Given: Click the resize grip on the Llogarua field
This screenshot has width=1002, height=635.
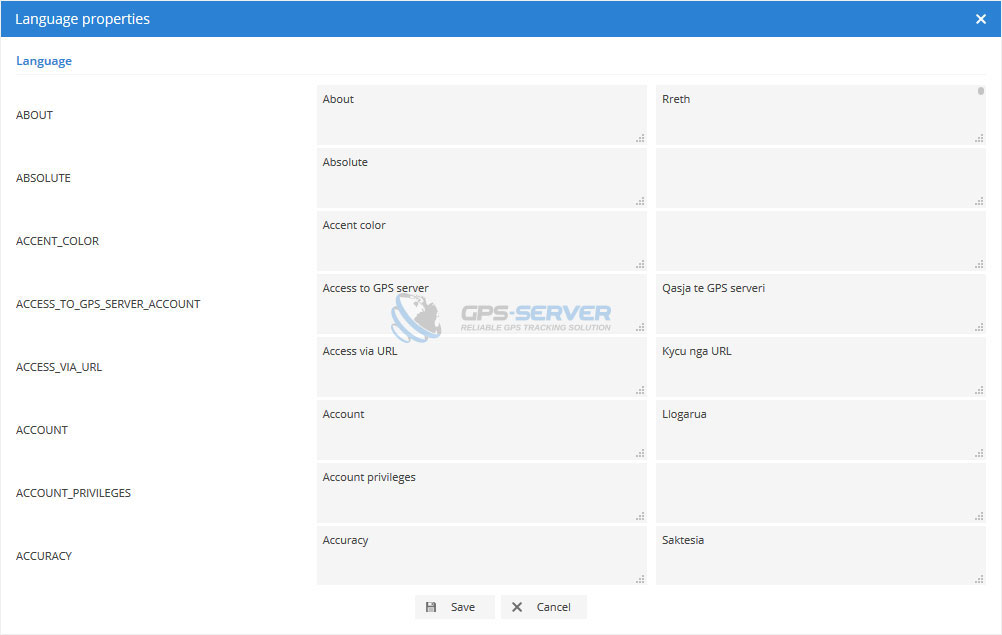Looking at the screenshot, I should [x=979, y=453].
